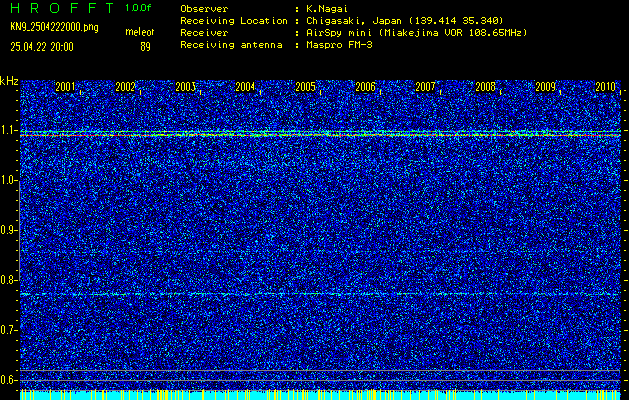Click the Receiving Location label

[234, 20]
